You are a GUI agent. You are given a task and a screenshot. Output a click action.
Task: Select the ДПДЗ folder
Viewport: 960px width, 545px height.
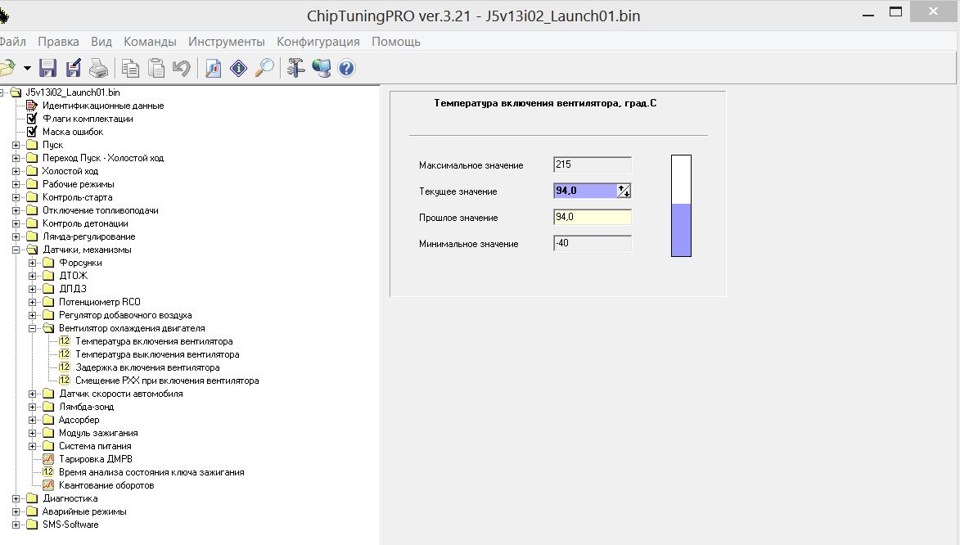tap(72, 288)
